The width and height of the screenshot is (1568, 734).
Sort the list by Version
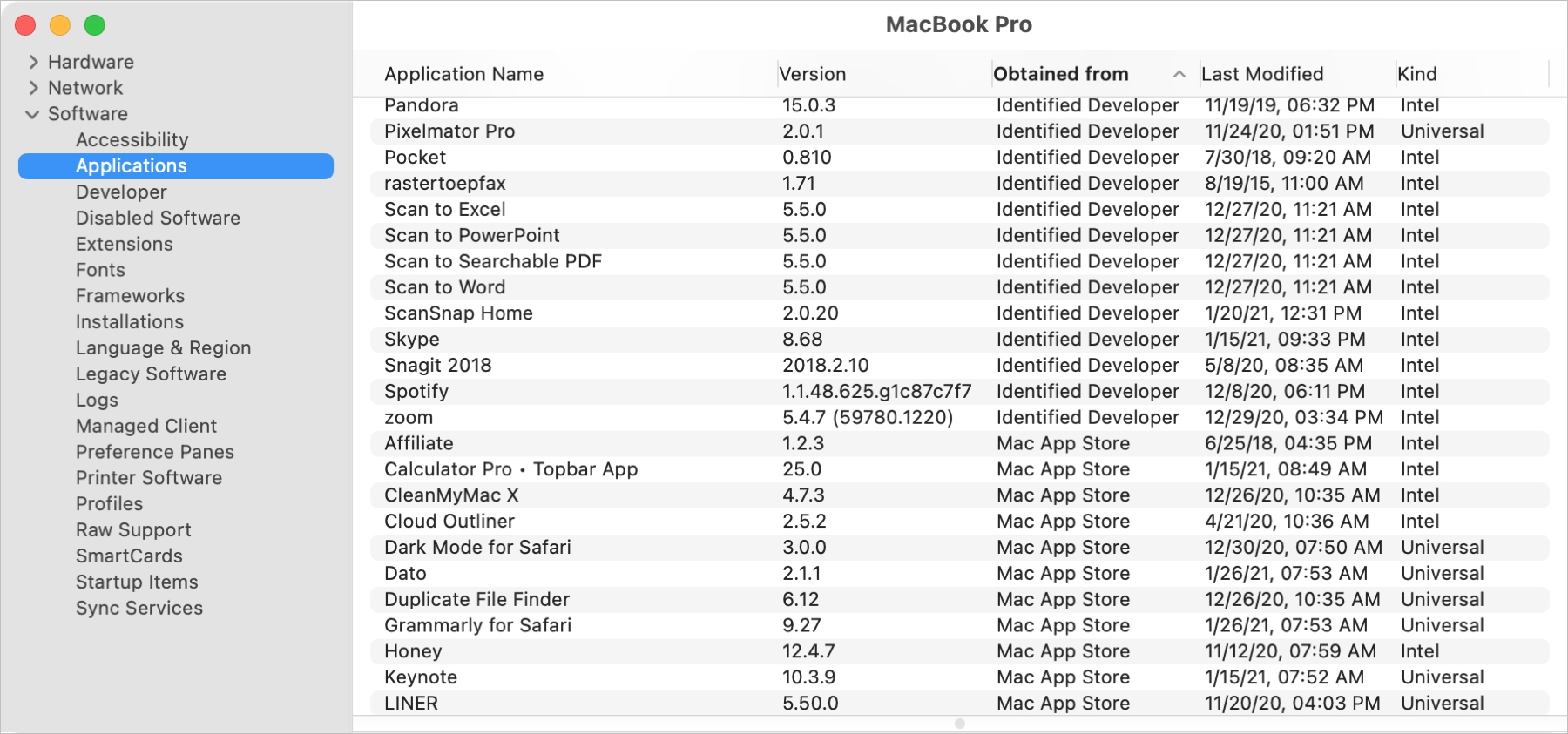[x=813, y=74]
